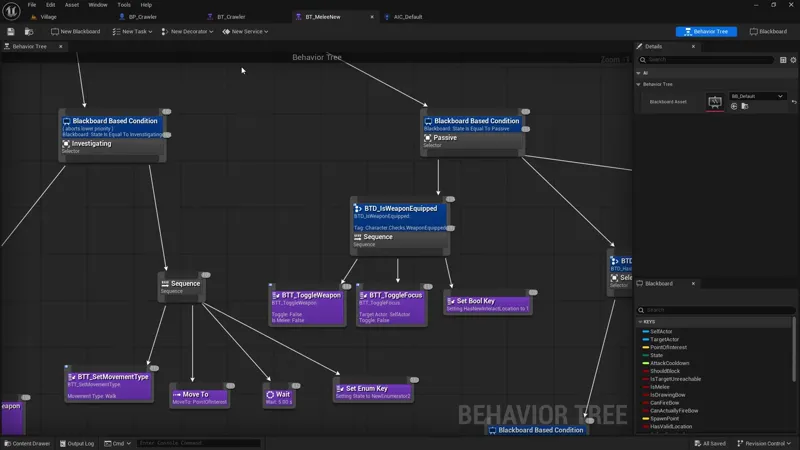
Task: Click the Details panel search field
Action: [706, 60]
